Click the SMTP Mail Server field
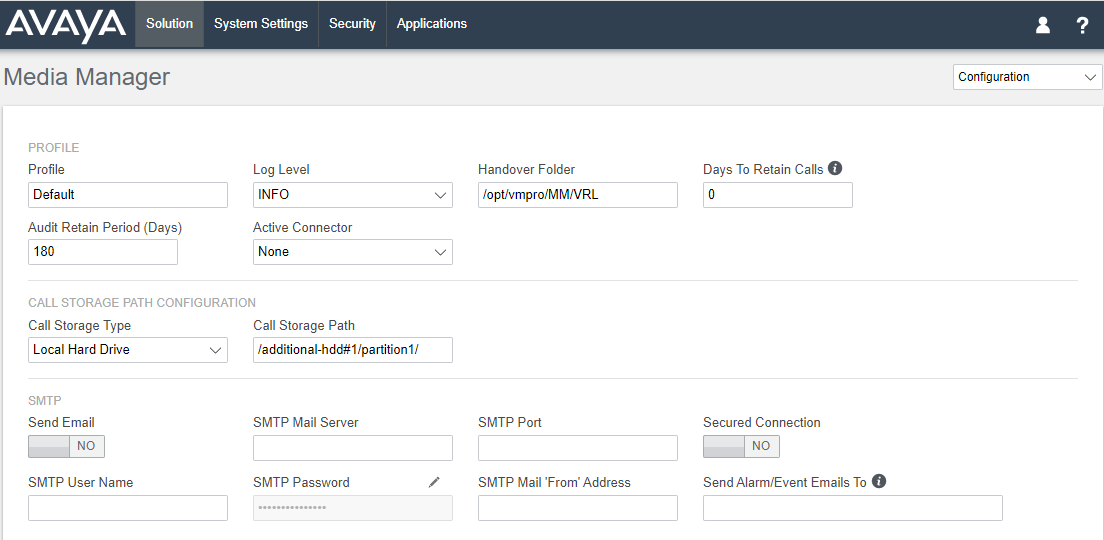 click(353, 448)
